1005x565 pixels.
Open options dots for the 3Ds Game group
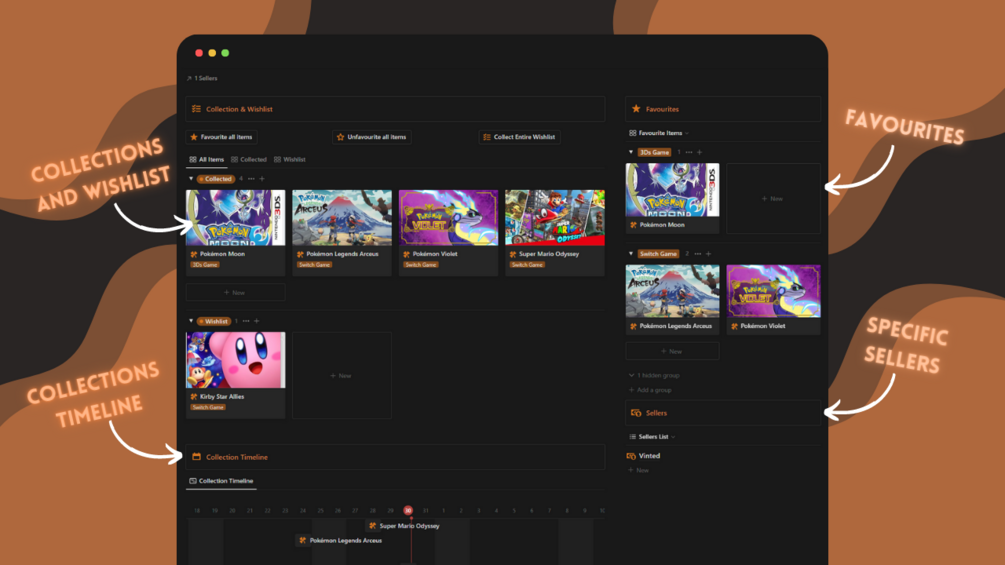coord(689,152)
